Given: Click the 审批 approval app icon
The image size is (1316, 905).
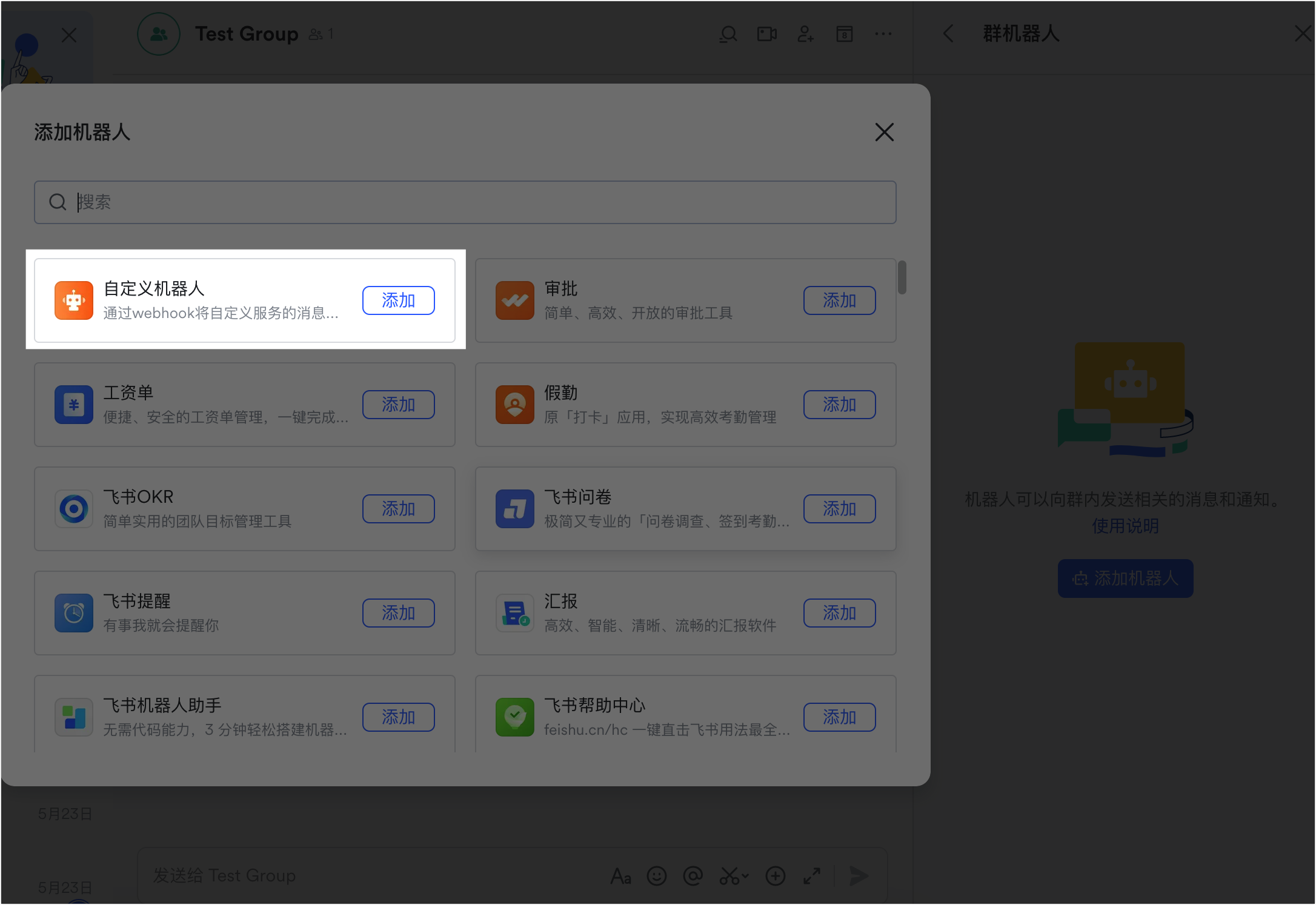Looking at the screenshot, I should (514, 300).
